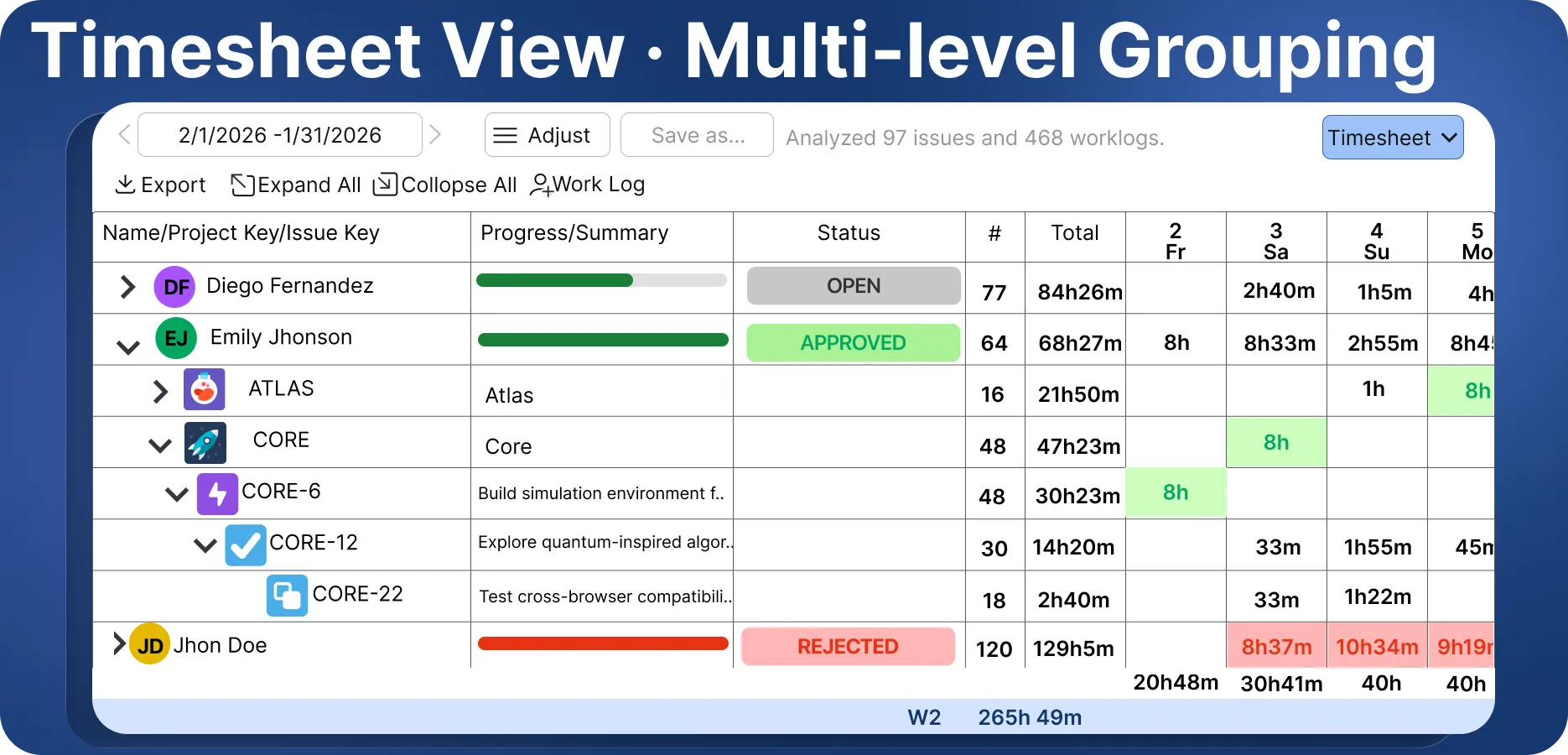Screen dimensions: 1568x755
Task: Click the CORE-12 task checkmark icon
Action: click(246, 545)
